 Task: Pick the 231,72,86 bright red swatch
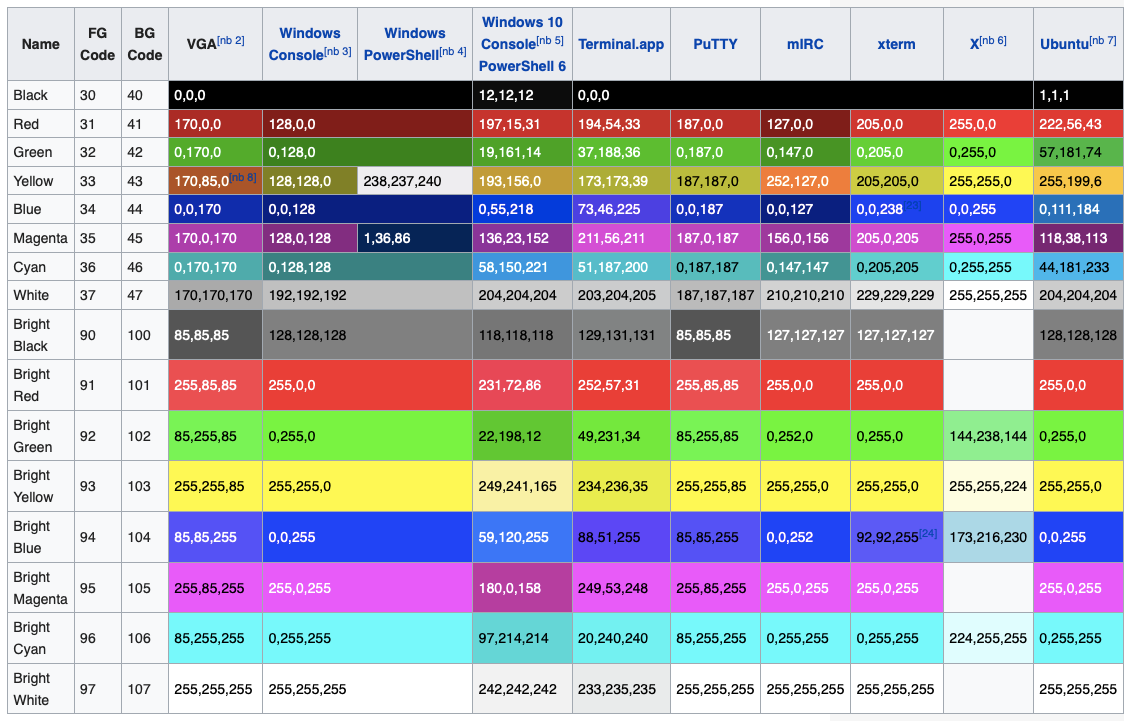[x=523, y=385]
